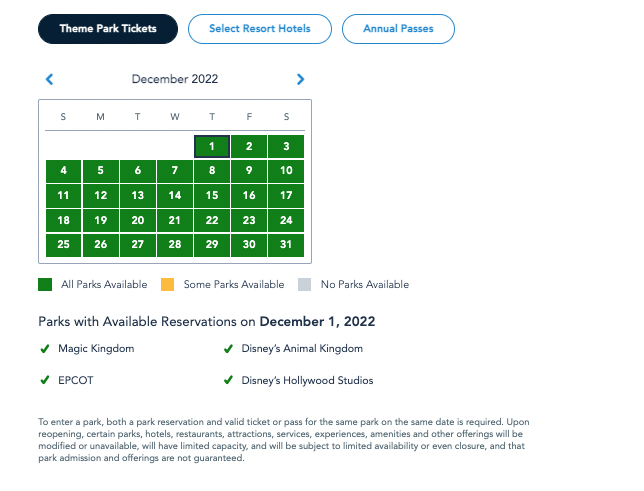The image size is (644, 491).
Task: Click the December 2022 month heading
Action: coord(175,79)
